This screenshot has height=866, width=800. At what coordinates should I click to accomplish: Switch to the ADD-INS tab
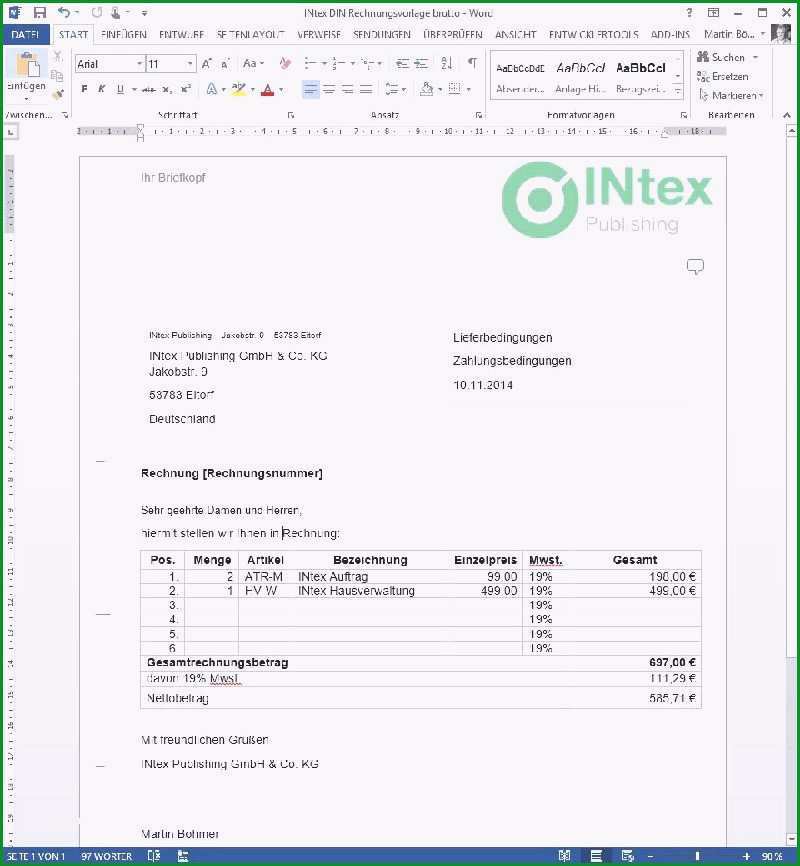pyautogui.click(x=670, y=34)
